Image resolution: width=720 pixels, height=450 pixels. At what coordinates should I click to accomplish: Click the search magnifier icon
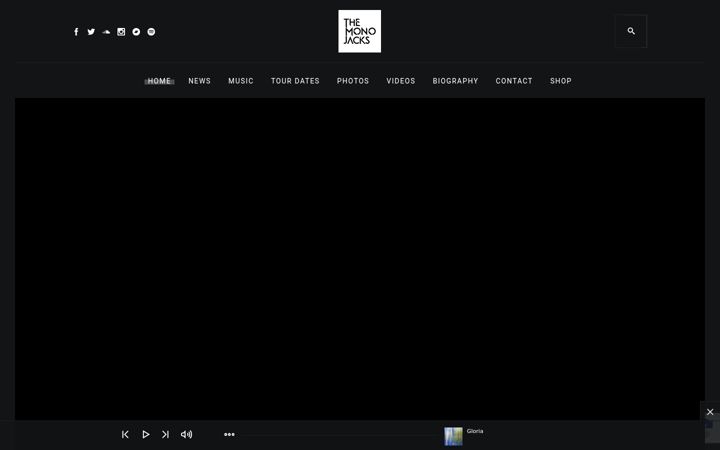[x=631, y=31]
